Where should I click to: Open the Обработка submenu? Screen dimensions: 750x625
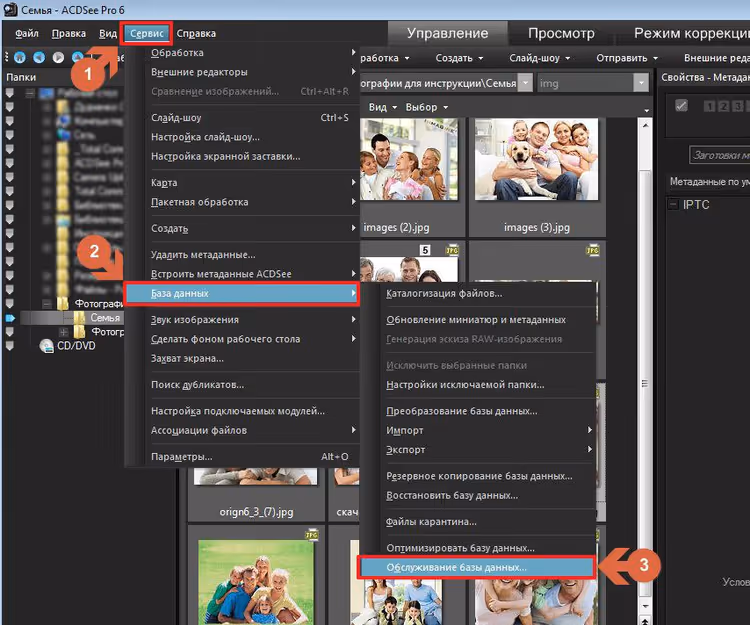point(242,53)
